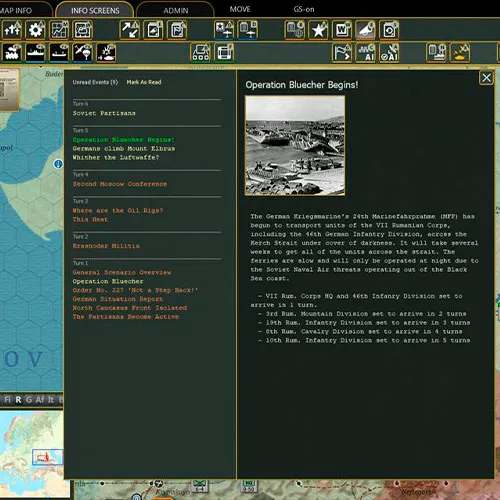Open the production chart graph icon
Viewport: 500px width, 500px height.
point(59,30)
